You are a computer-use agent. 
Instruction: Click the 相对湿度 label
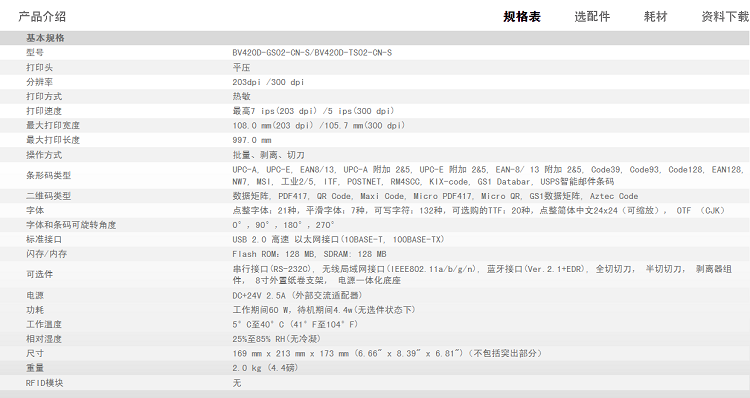coord(44,339)
